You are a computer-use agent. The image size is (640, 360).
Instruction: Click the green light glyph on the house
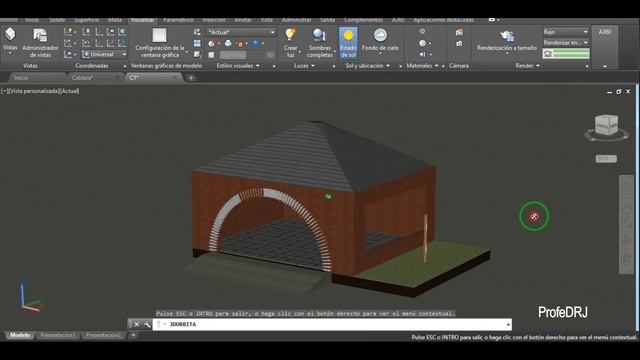click(328, 196)
